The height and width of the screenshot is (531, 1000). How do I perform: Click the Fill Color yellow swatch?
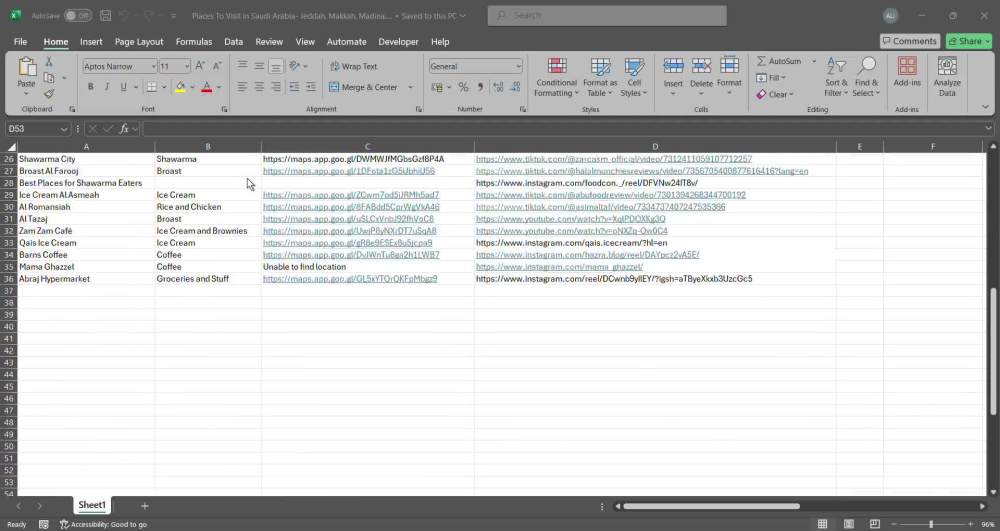[180, 87]
